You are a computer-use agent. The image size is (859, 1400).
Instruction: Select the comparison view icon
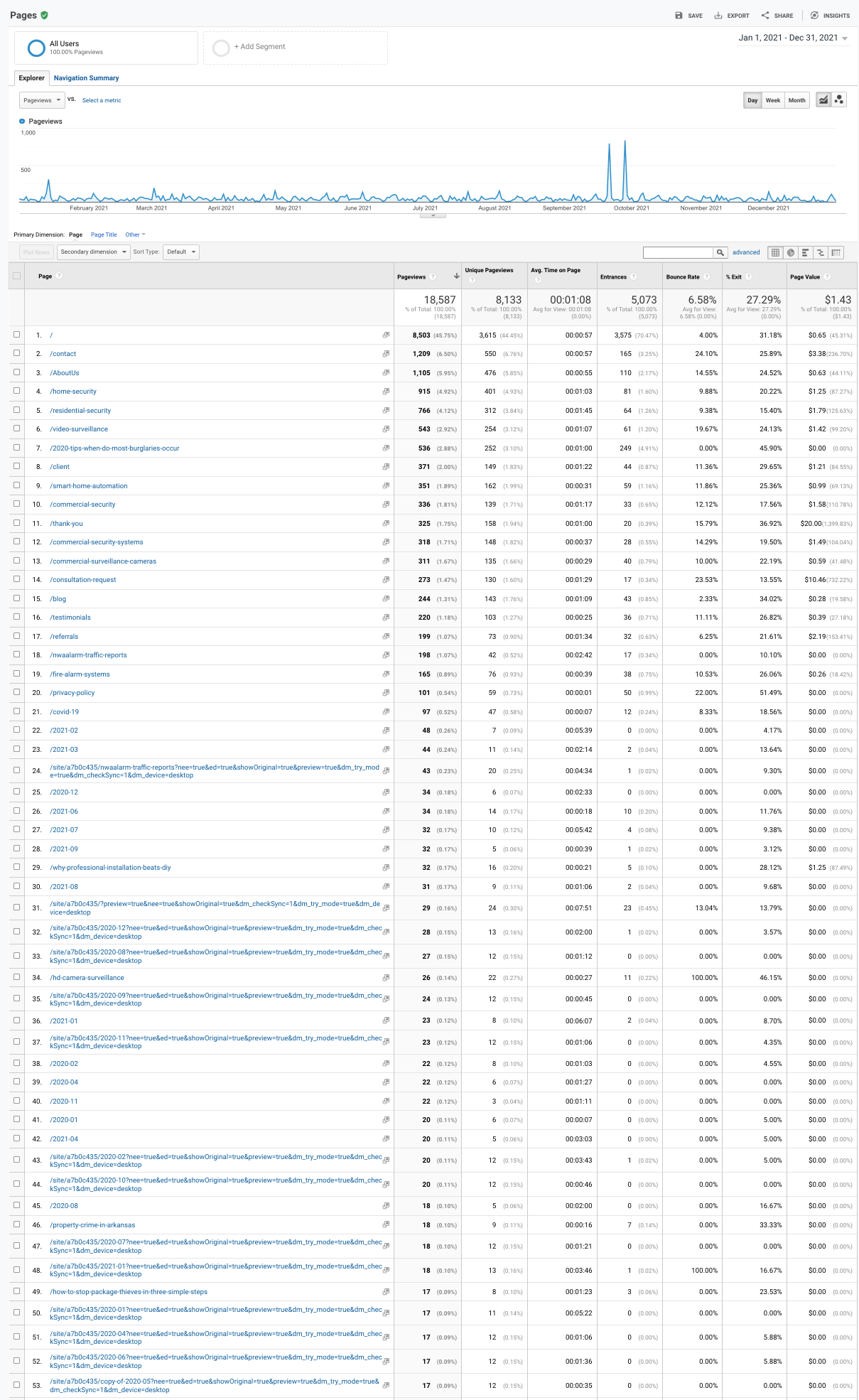[x=821, y=252]
